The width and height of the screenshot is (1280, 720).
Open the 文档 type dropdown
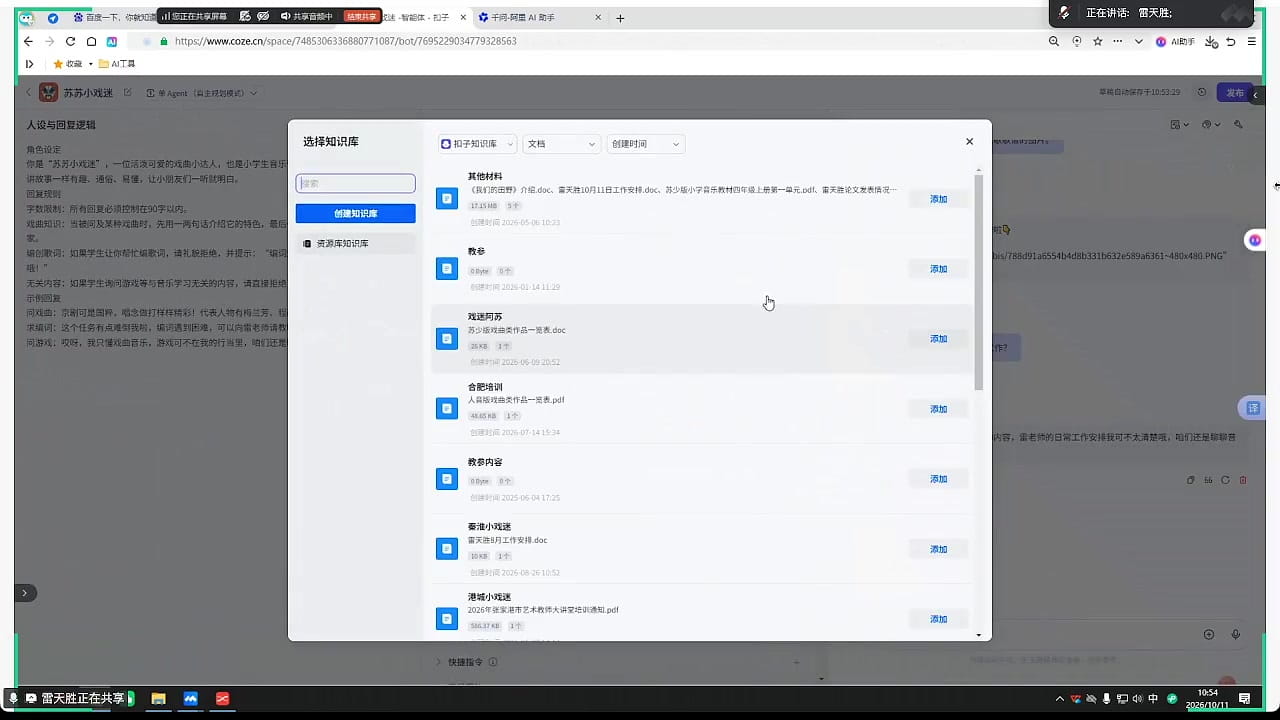[561, 144]
